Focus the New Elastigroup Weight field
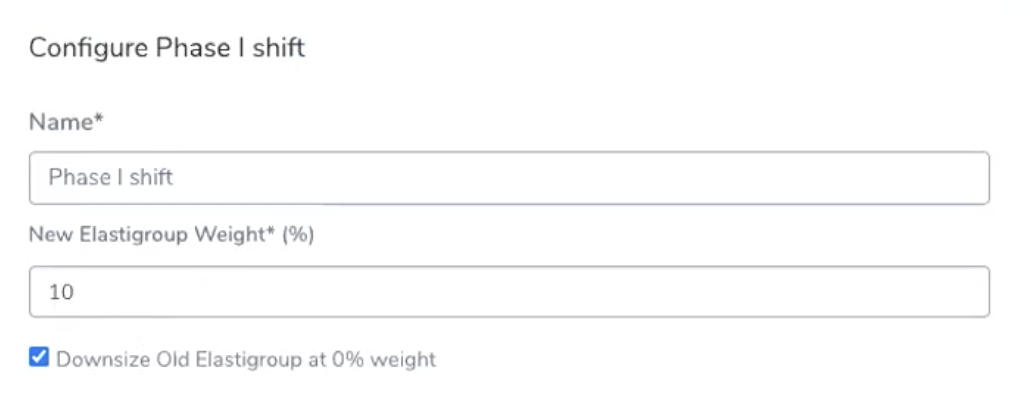Image resolution: width=1031 pixels, height=405 pixels. pyautogui.click(x=509, y=291)
